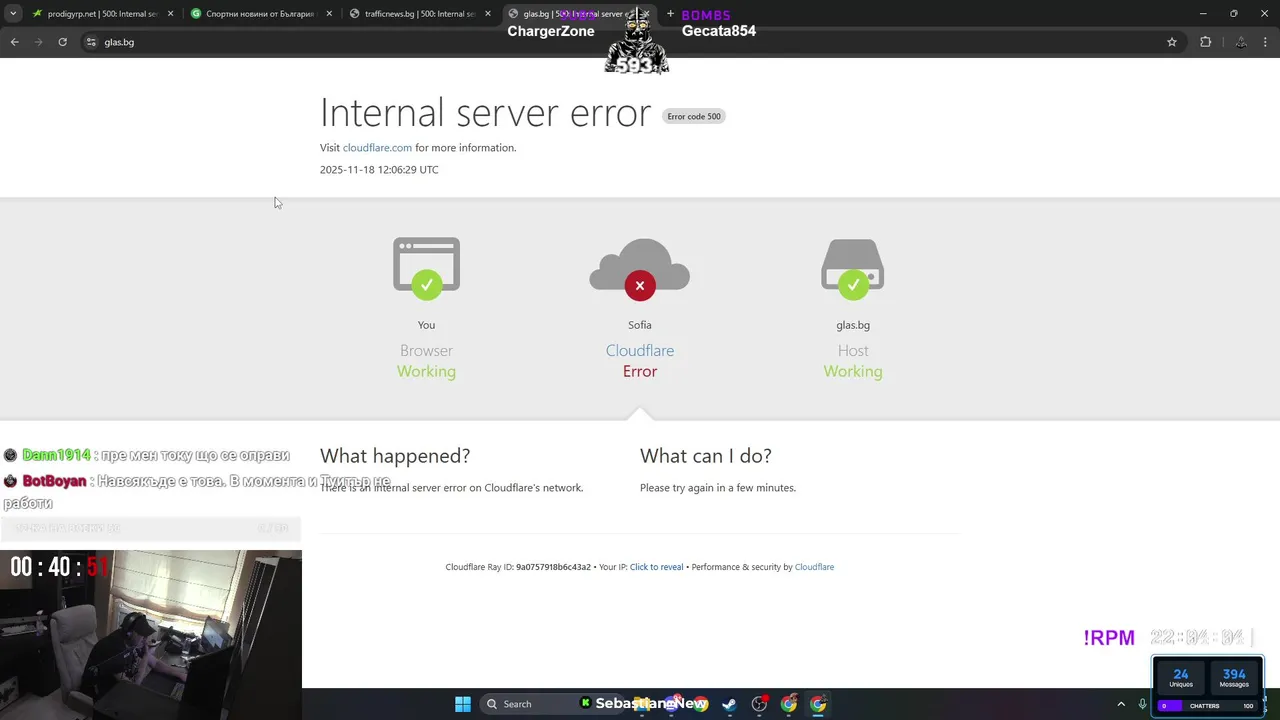
Task: Click the What happened? heading
Action: [x=395, y=456]
